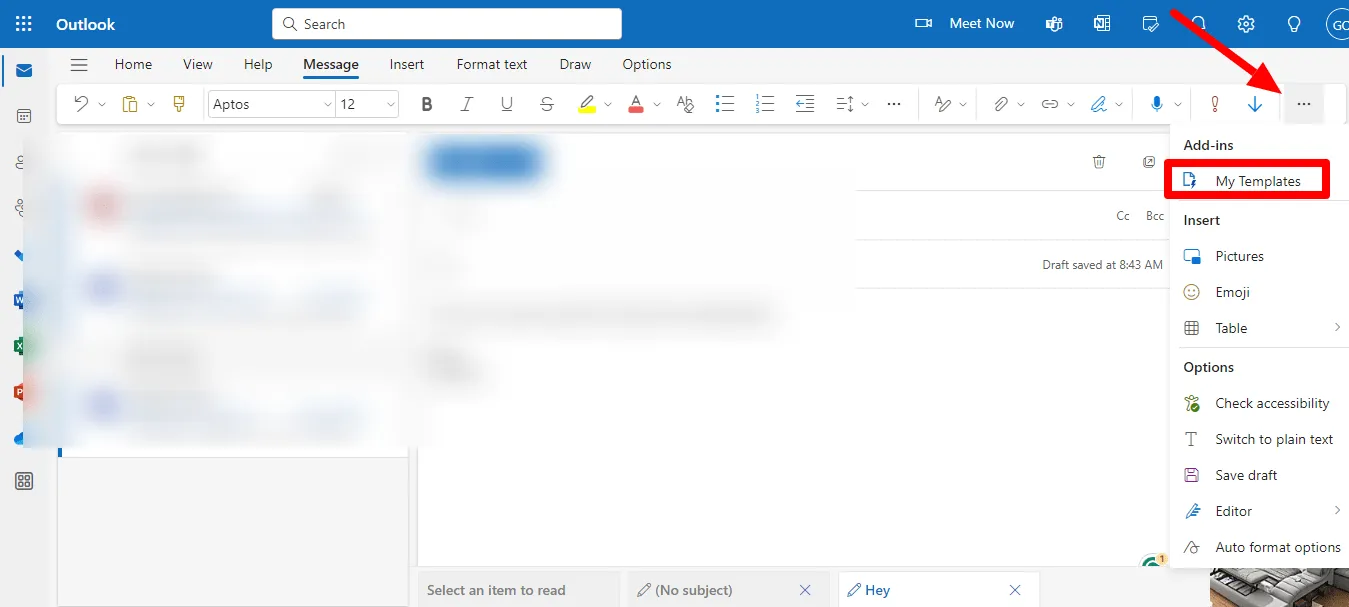1349x607 pixels.
Task: Expand the font color dropdown arrow
Action: tap(657, 104)
